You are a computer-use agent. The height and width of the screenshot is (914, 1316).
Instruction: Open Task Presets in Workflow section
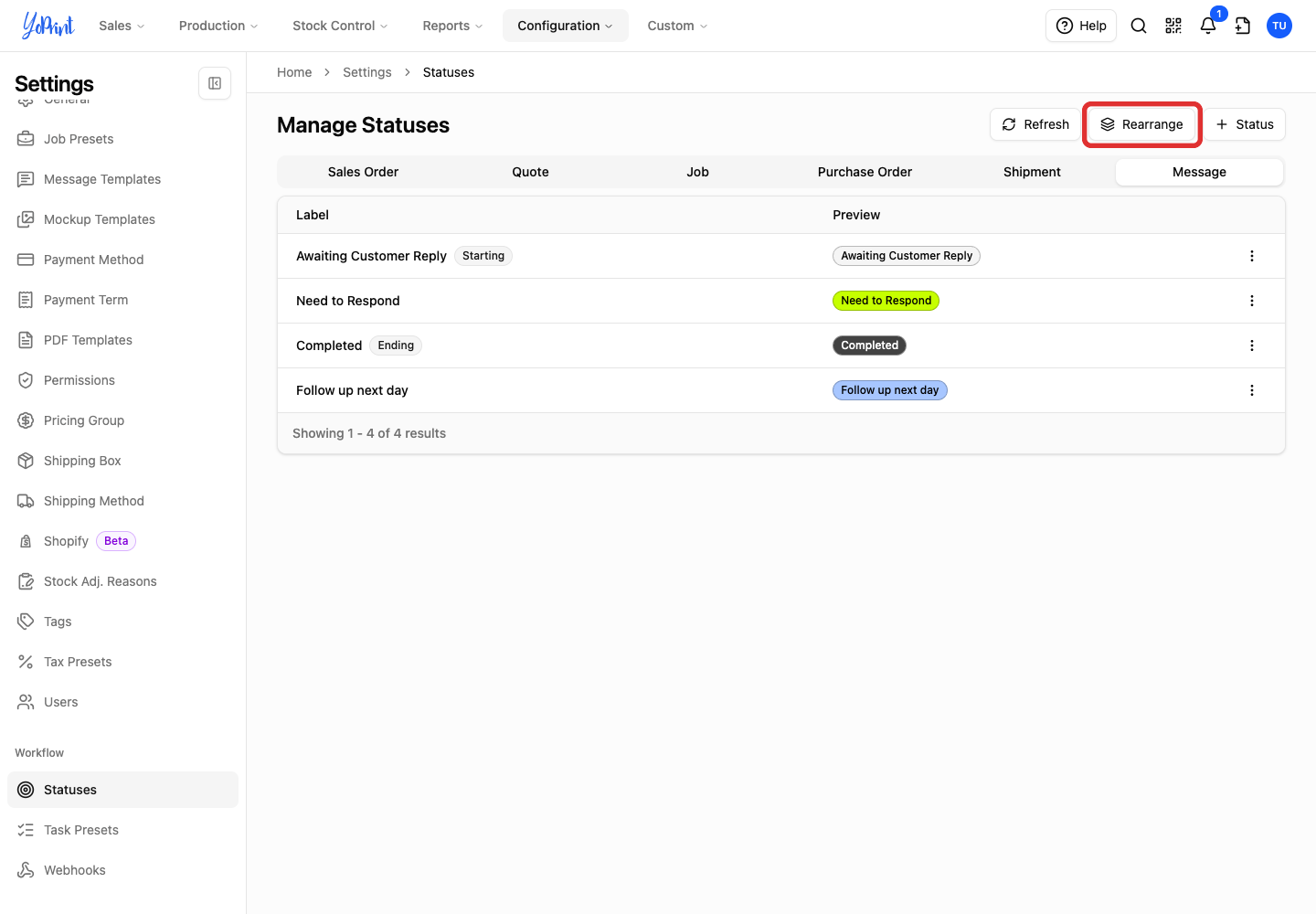pyautogui.click(x=122, y=830)
